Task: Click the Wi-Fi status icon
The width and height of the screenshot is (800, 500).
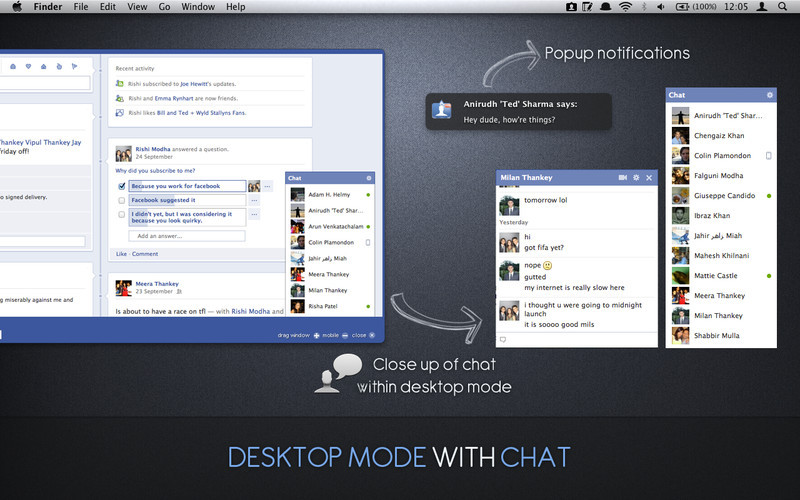Action: click(x=625, y=7)
